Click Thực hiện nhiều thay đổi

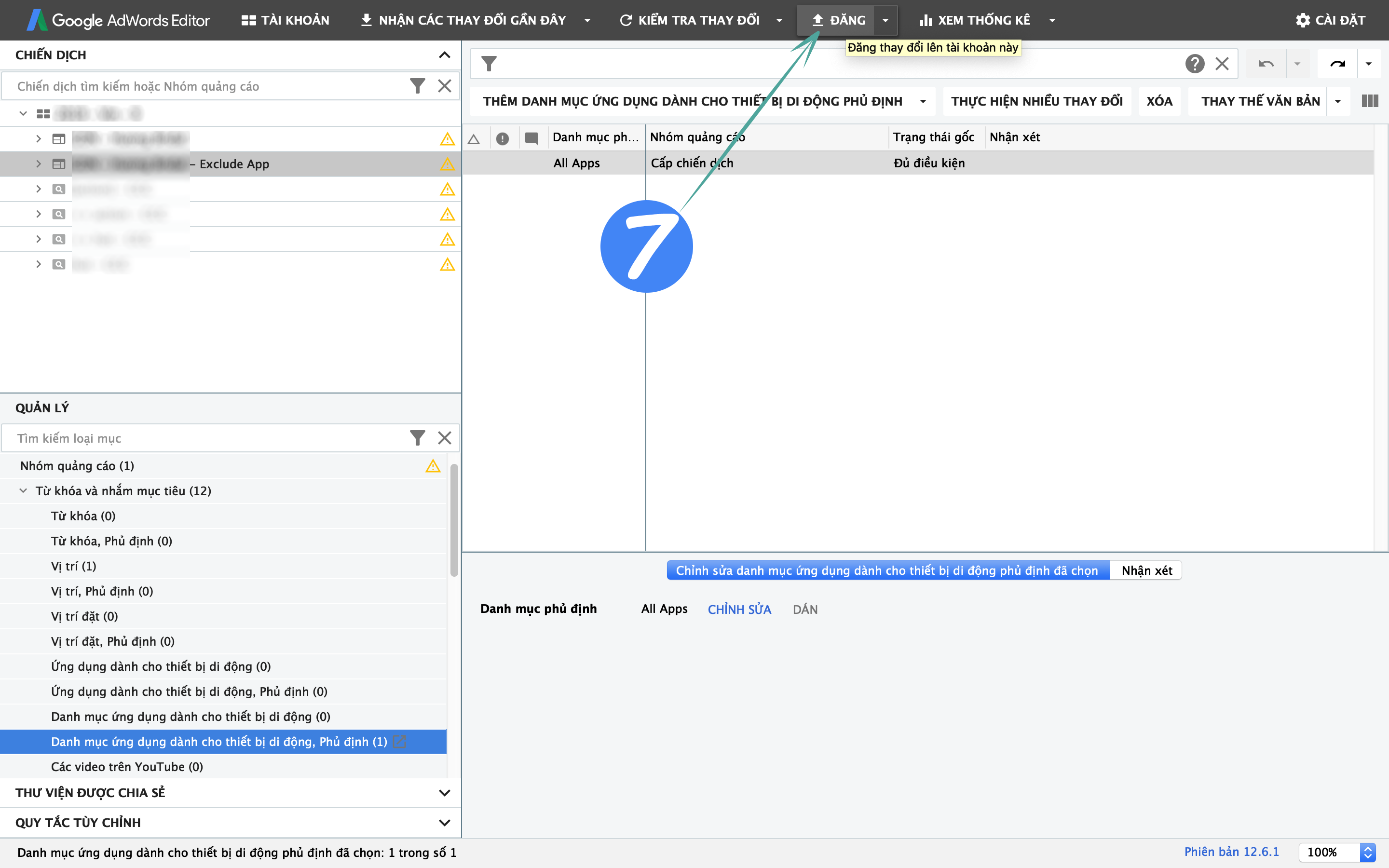[1036, 101]
